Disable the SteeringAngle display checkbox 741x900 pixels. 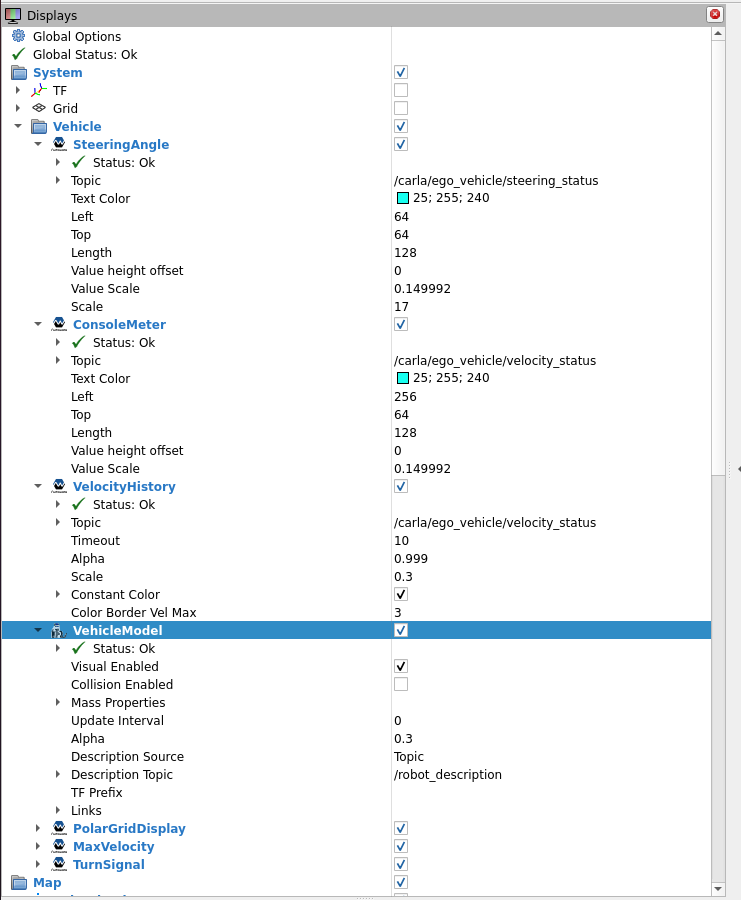coord(401,144)
